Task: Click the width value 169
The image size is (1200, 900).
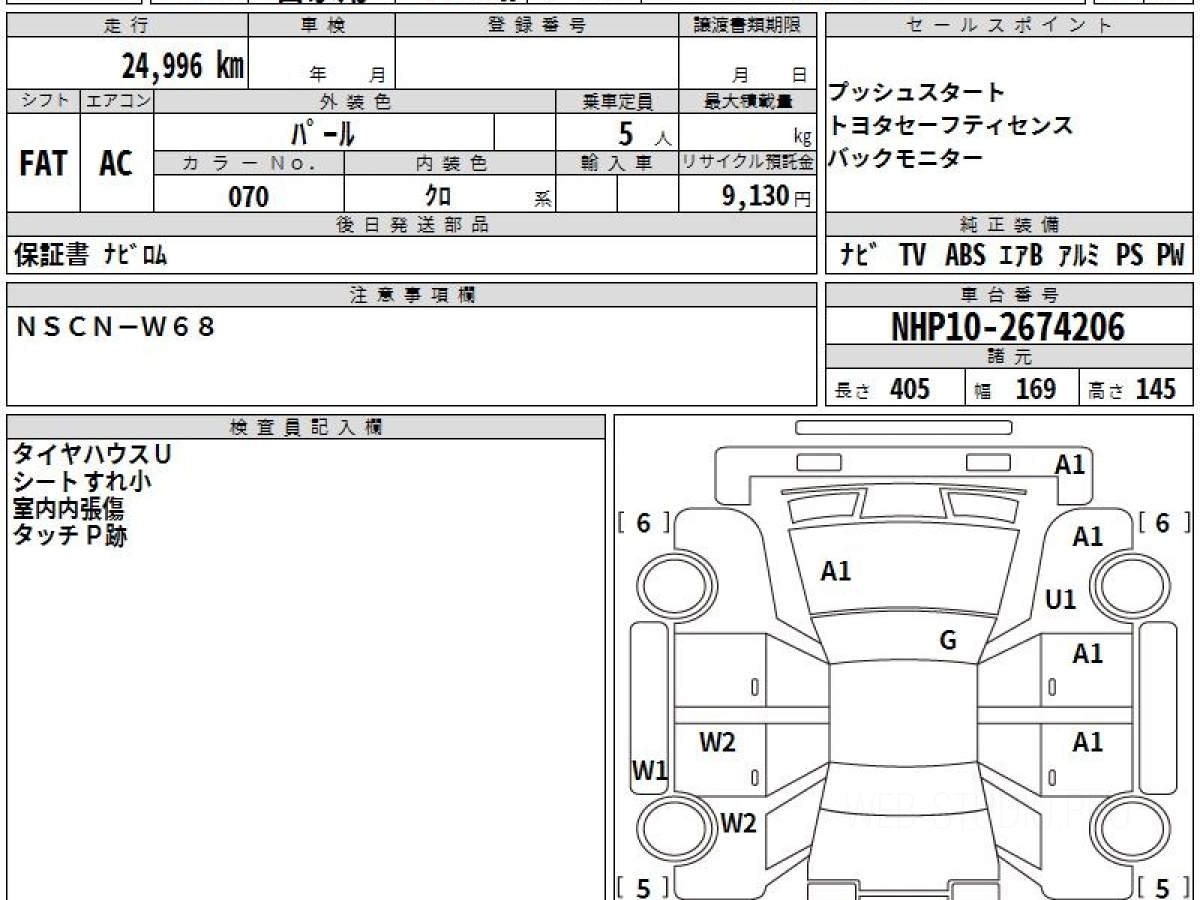Action: (1035, 389)
